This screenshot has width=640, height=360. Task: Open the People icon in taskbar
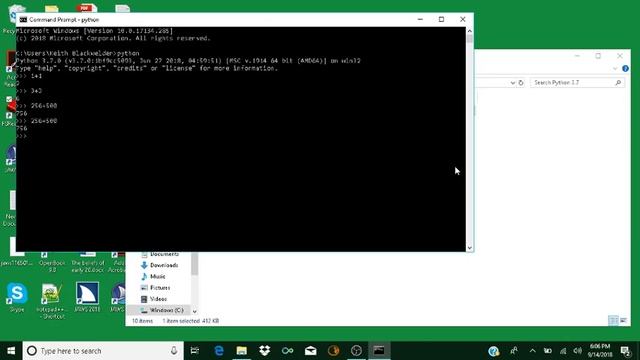pos(514,351)
